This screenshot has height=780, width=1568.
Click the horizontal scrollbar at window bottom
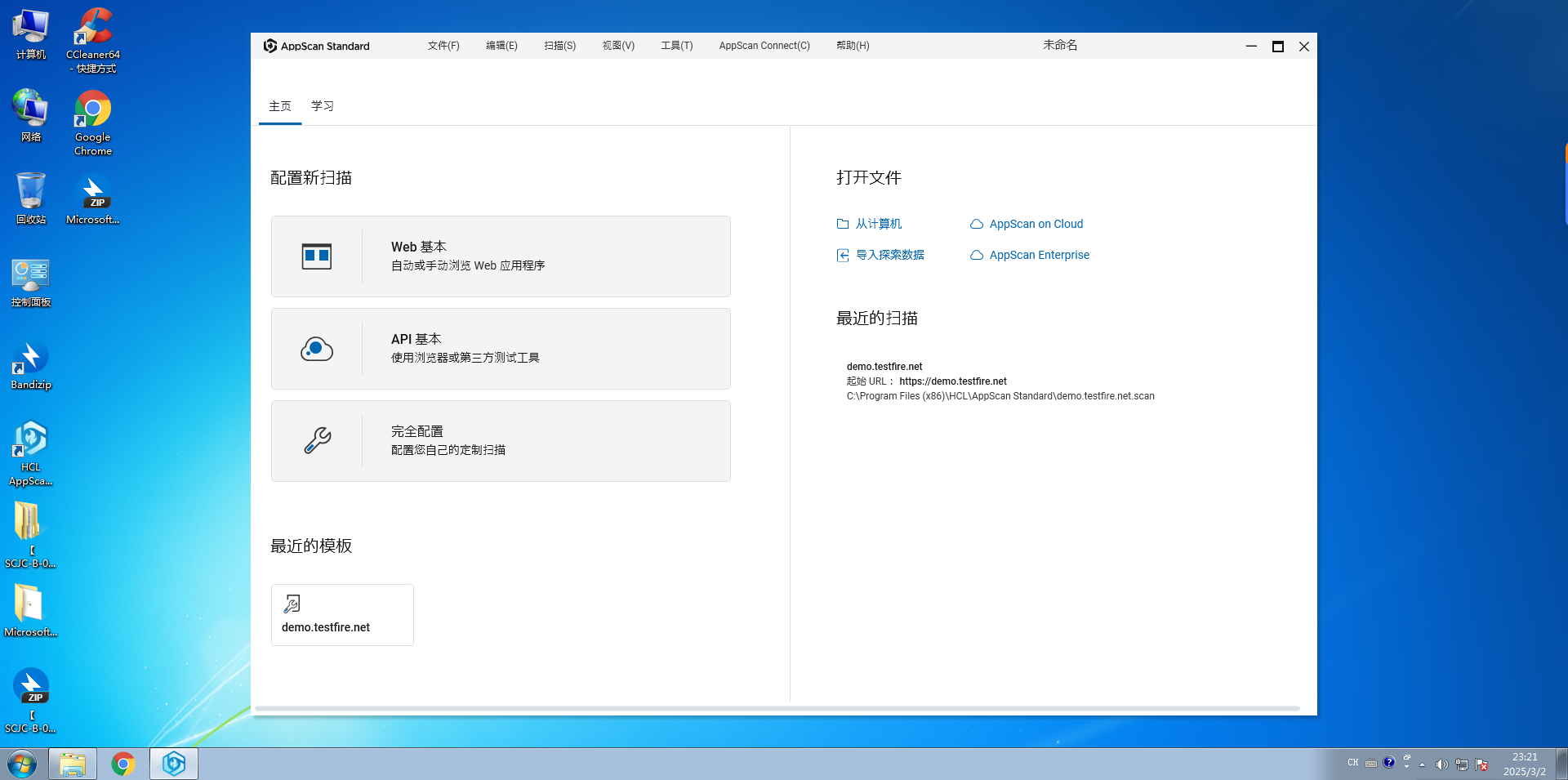click(777, 709)
